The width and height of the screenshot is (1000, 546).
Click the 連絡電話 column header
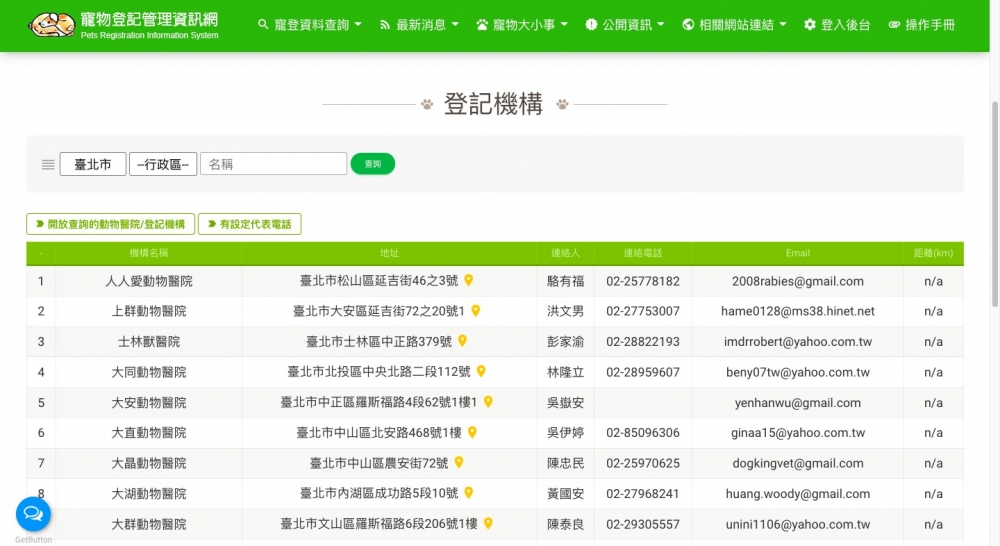[643, 253]
